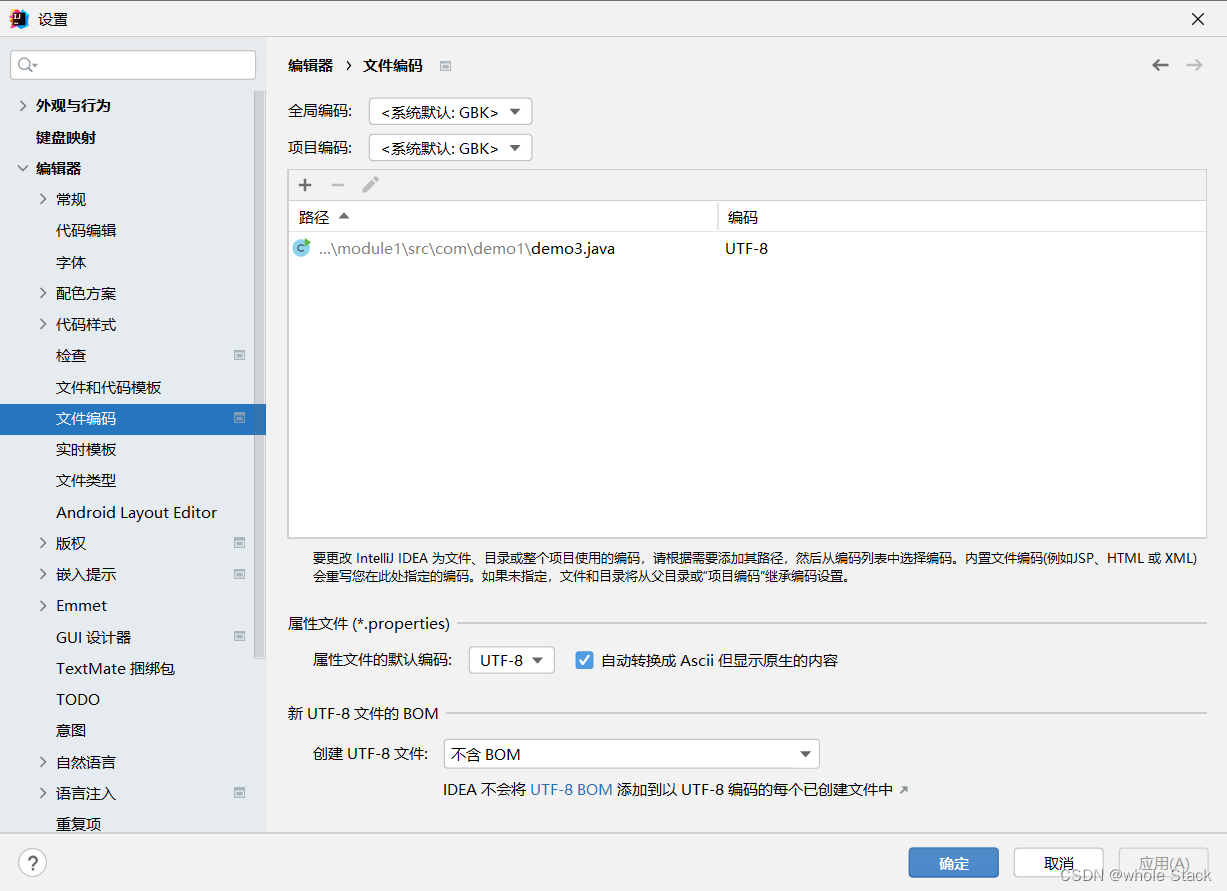Image resolution: width=1227 pixels, height=891 pixels.
Task: Open the 项目编码 dropdown
Action: pos(450,148)
